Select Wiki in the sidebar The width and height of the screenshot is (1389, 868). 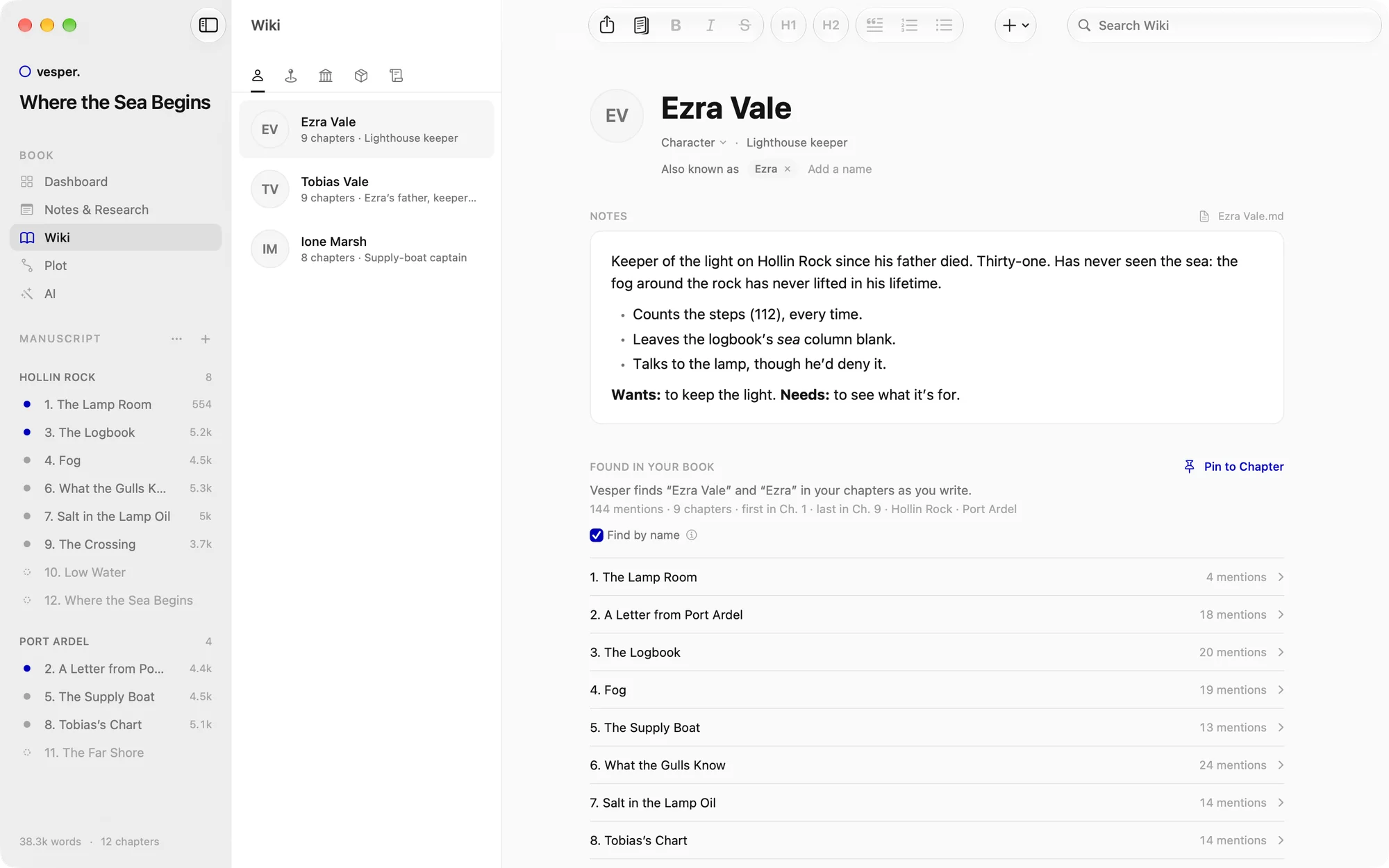(x=116, y=237)
